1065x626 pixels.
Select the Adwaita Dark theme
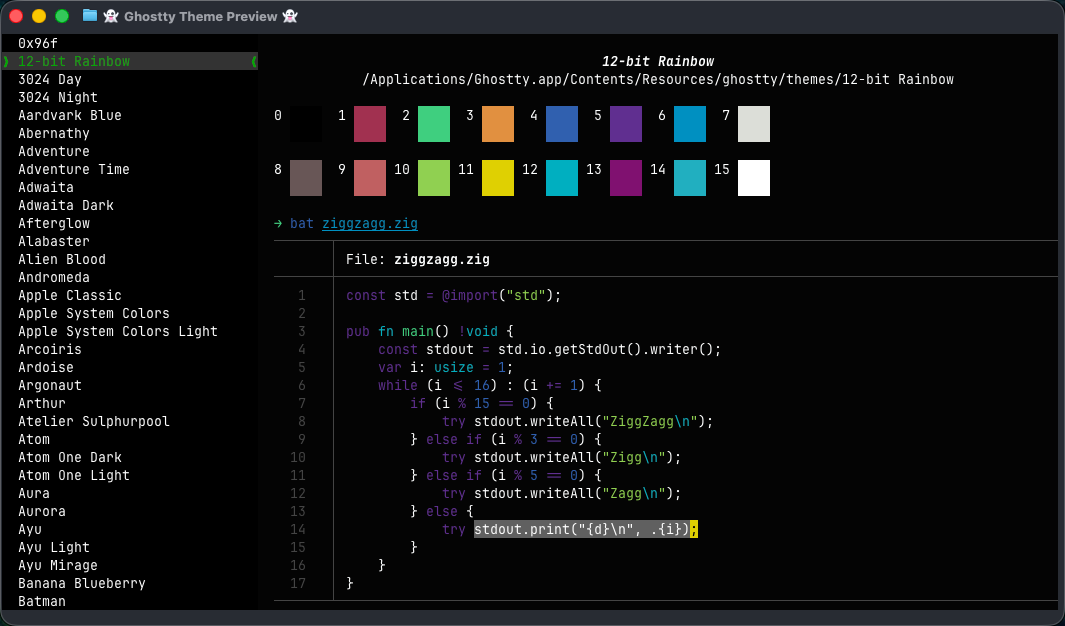point(66,205)
